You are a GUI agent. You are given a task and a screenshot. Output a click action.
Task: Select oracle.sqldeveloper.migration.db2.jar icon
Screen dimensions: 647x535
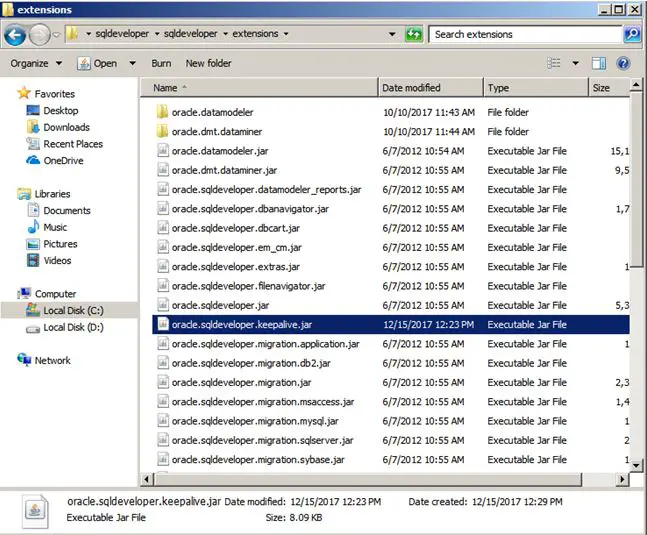[163, 363]
